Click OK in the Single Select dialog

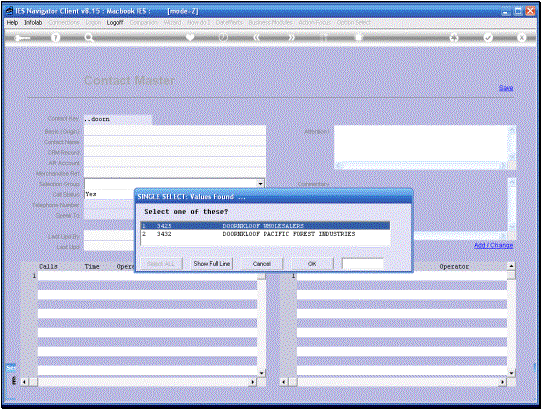(x=312, y=264)
